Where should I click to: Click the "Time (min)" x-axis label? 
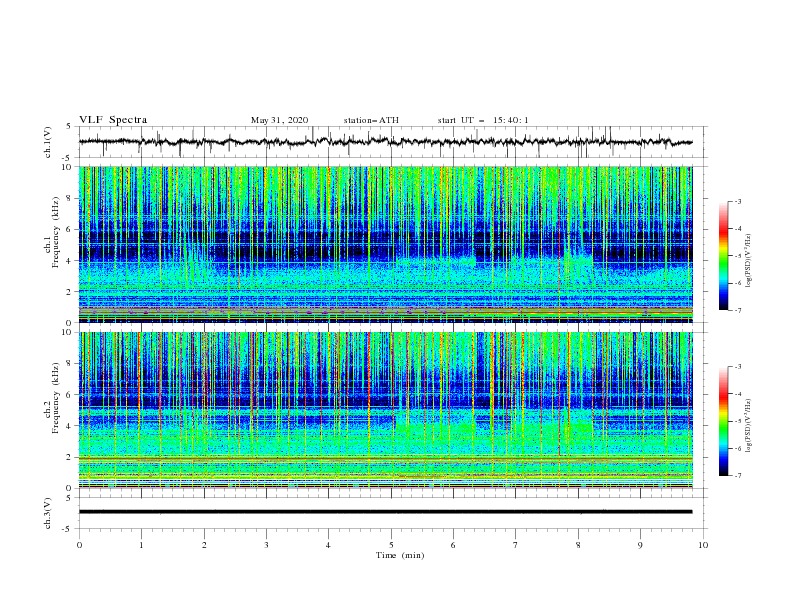click(x=400, y=555)
